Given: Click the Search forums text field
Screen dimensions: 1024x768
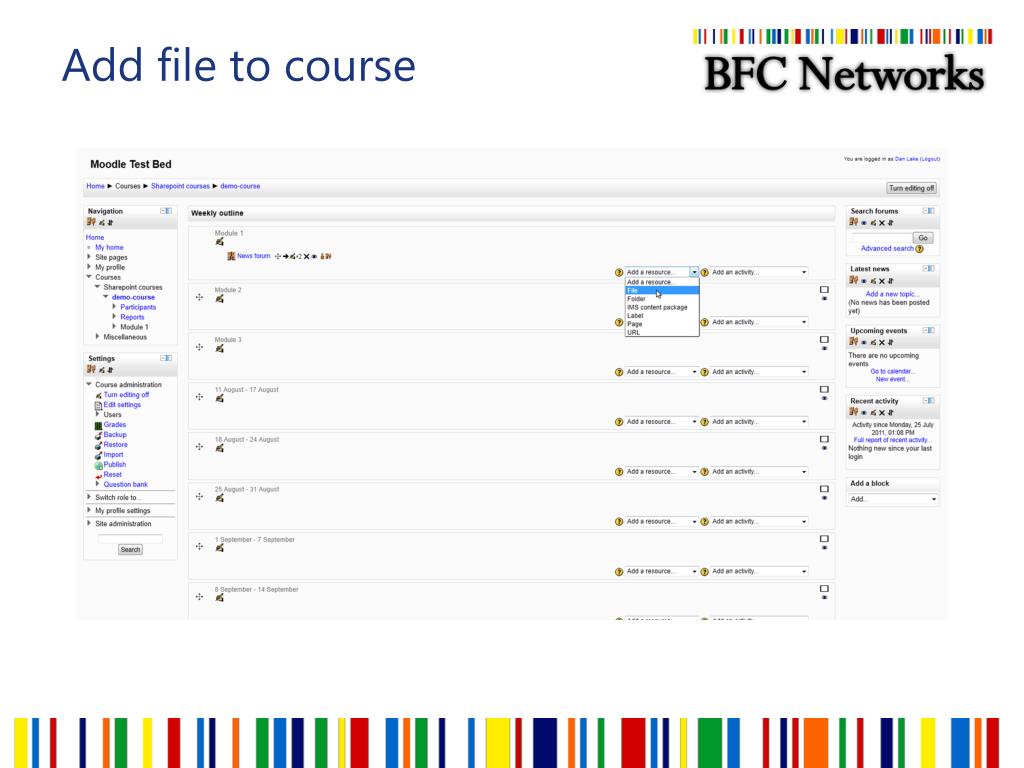Looking at the screenshot, I should tap(881, 238).
